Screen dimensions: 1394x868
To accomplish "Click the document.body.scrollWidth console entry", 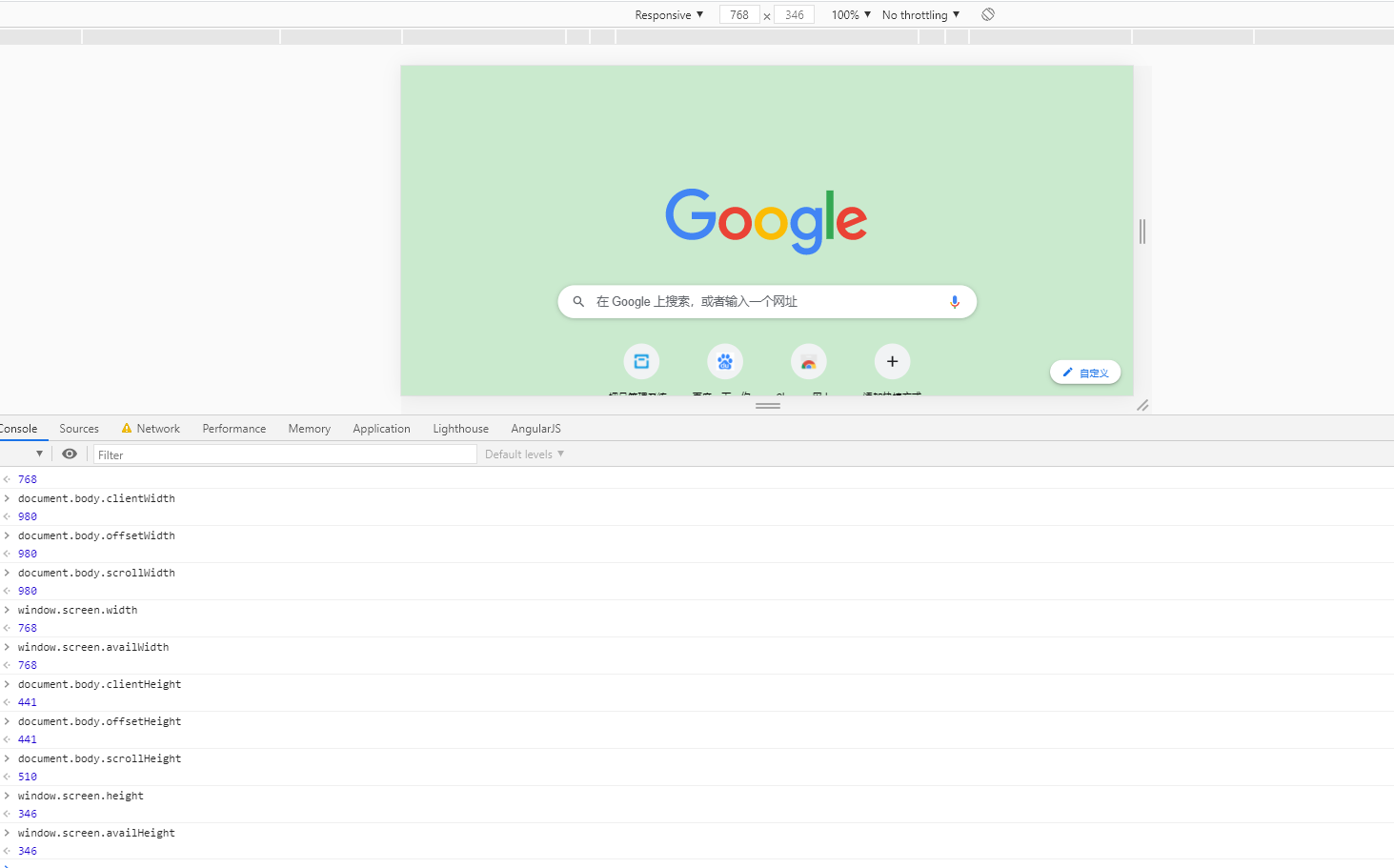I will click(x=96, y=573).
